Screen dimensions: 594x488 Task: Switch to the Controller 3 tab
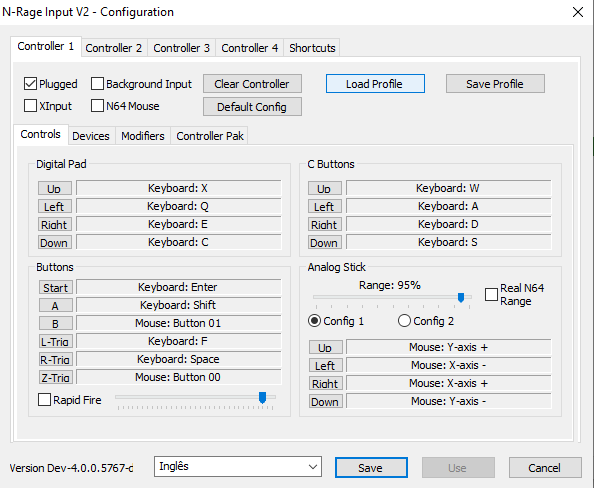point(181,48)
